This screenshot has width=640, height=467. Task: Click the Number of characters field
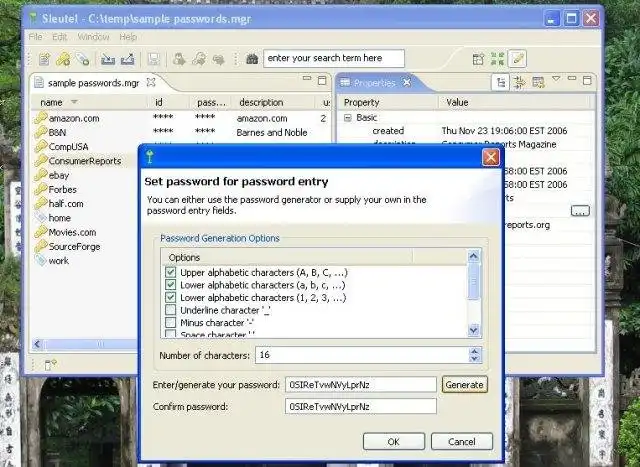[x=362, y=355]
